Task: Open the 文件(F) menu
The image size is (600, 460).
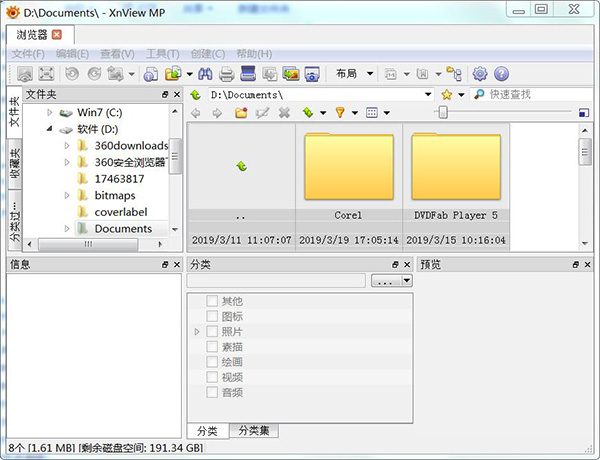Action: (28, 54)
